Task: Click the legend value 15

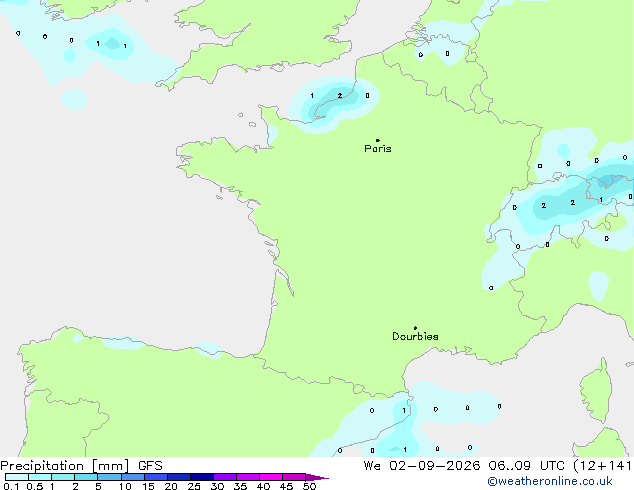Action: [x=148, y=486]
